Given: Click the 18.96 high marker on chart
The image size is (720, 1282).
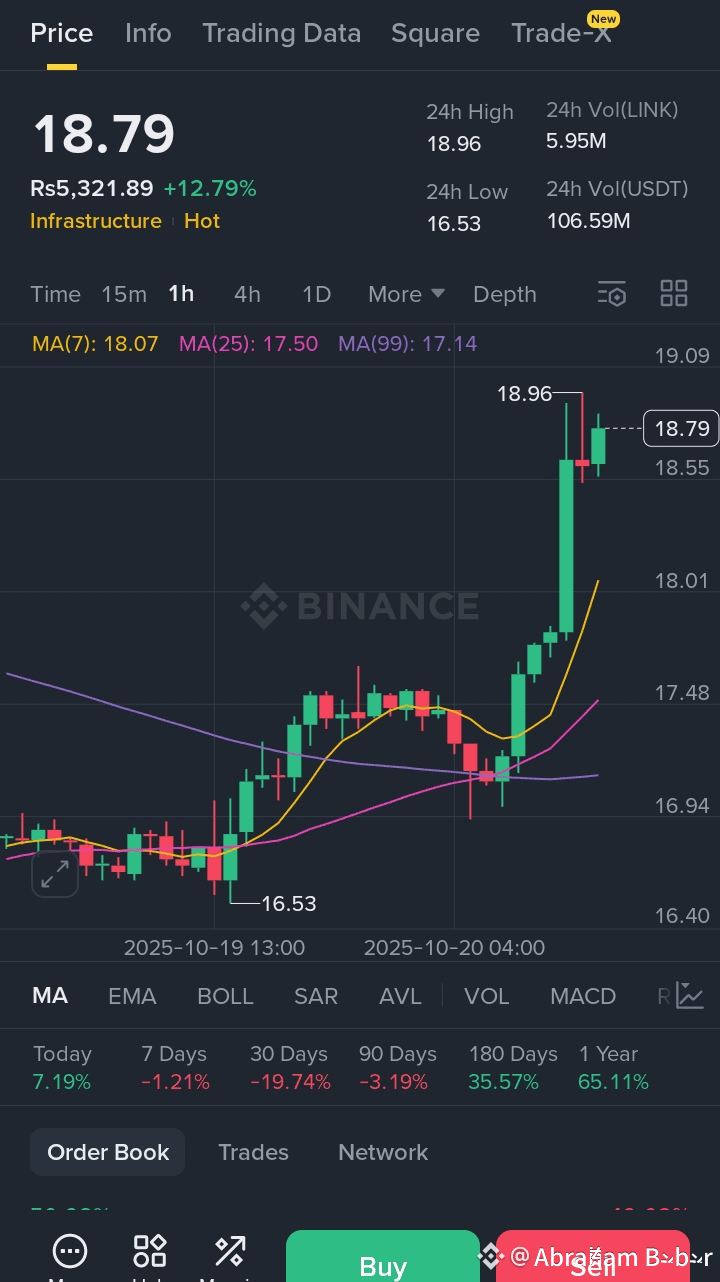Looking at the screenshot, I should click(x=525, y=394).
